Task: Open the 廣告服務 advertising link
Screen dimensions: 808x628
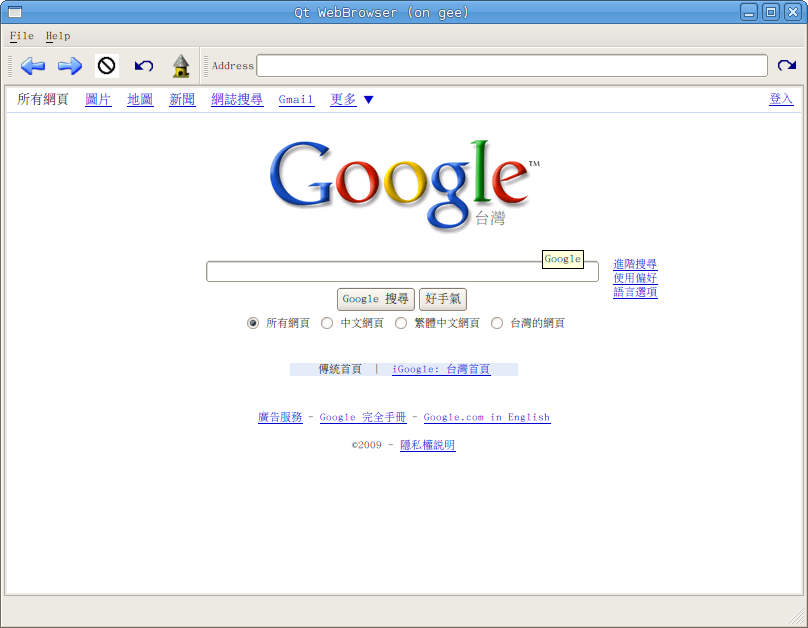Action: click(280, 417)
